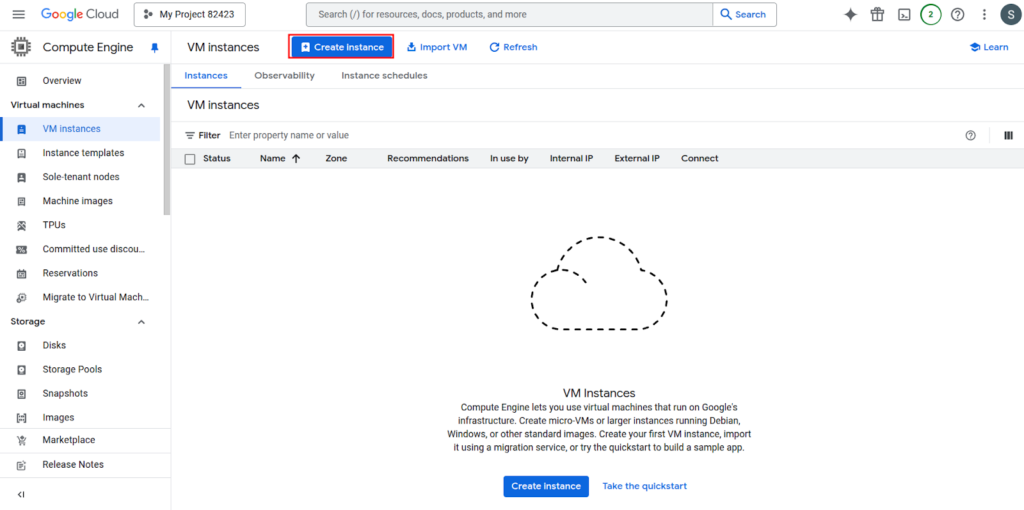Open notifications badge showing 2

click(931, 14)
